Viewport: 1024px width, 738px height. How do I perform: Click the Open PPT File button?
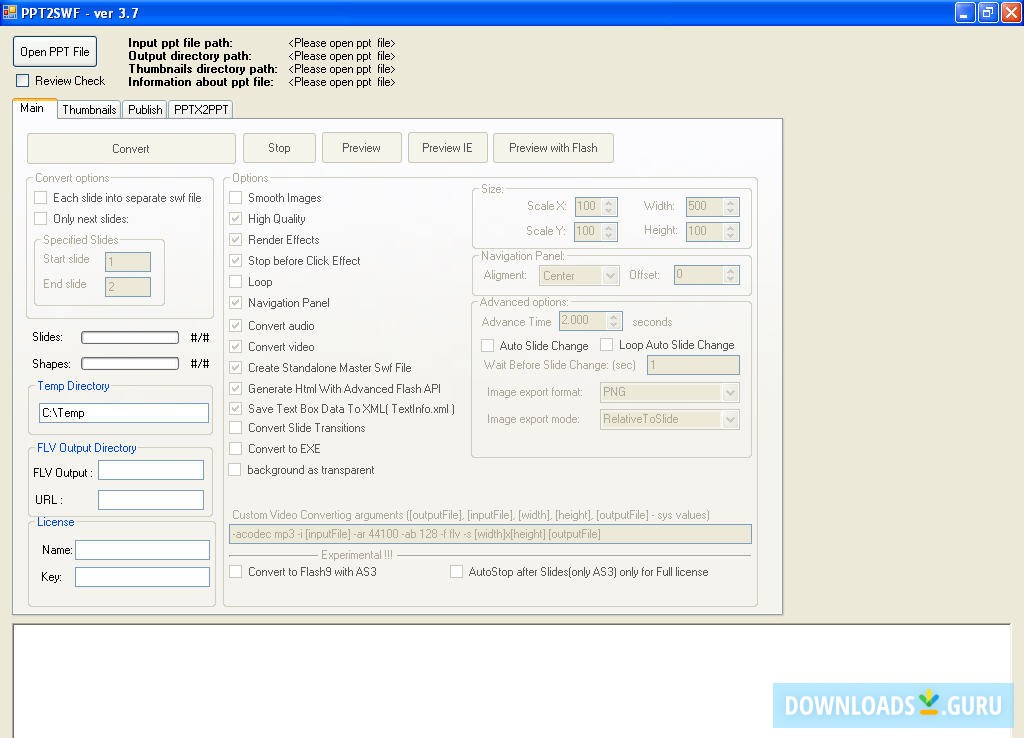coord(54,51)
